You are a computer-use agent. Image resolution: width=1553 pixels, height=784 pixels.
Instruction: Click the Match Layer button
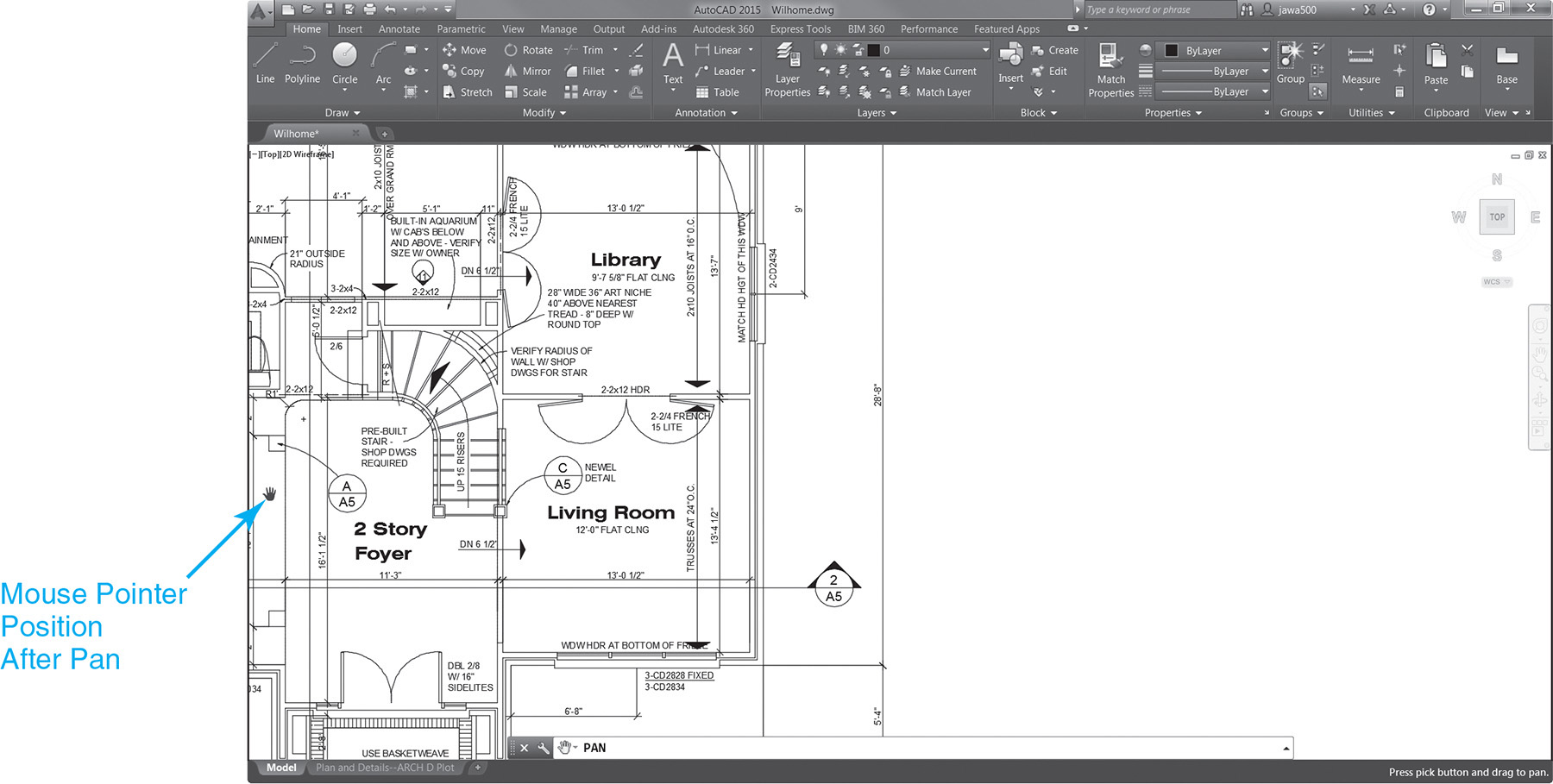pos(935,92)
